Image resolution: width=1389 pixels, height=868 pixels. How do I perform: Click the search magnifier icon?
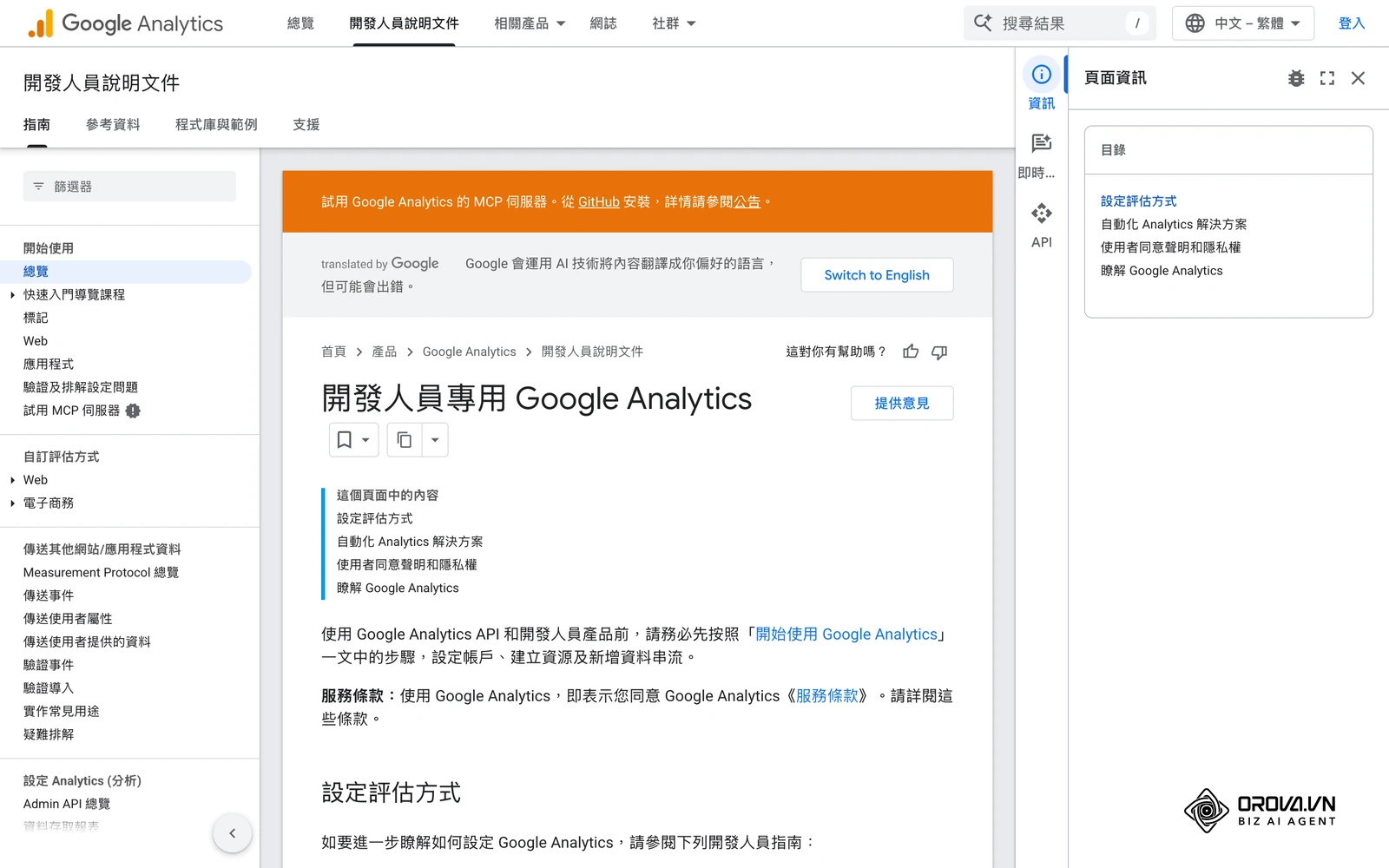pyautogui.click(x=983, y=23)
